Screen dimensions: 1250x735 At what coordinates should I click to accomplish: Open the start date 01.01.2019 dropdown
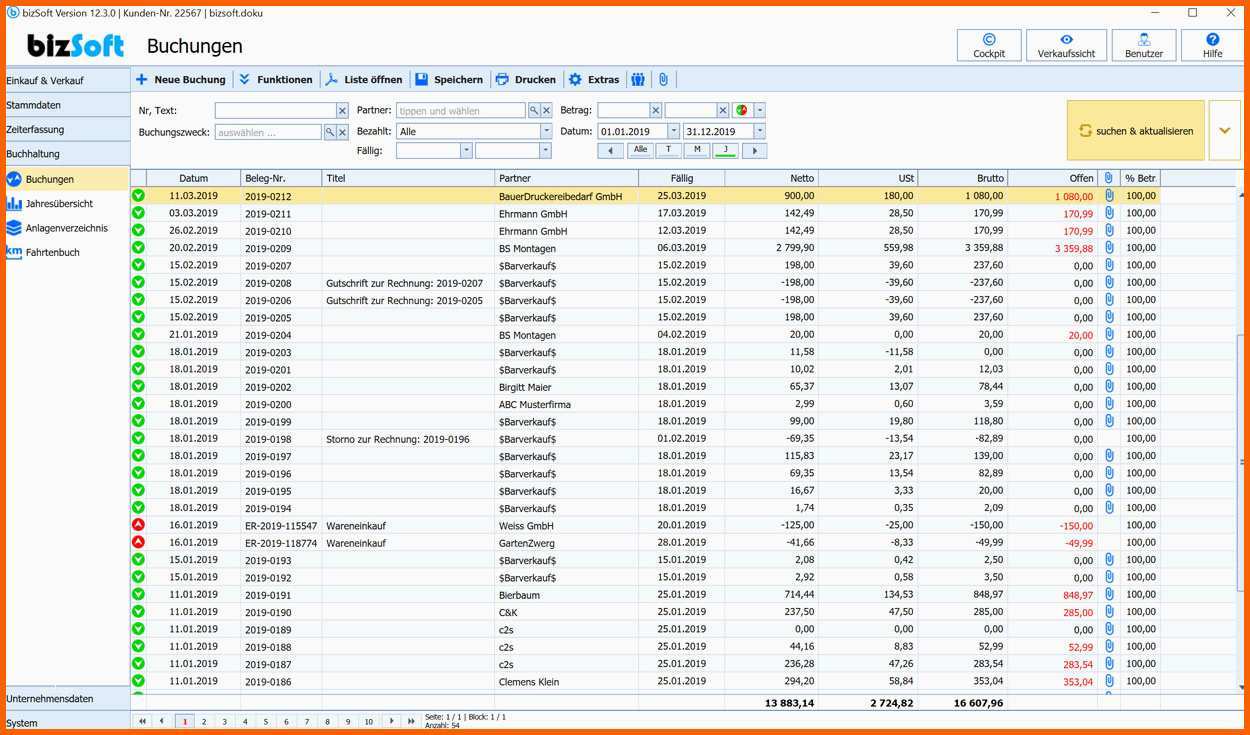674,131
